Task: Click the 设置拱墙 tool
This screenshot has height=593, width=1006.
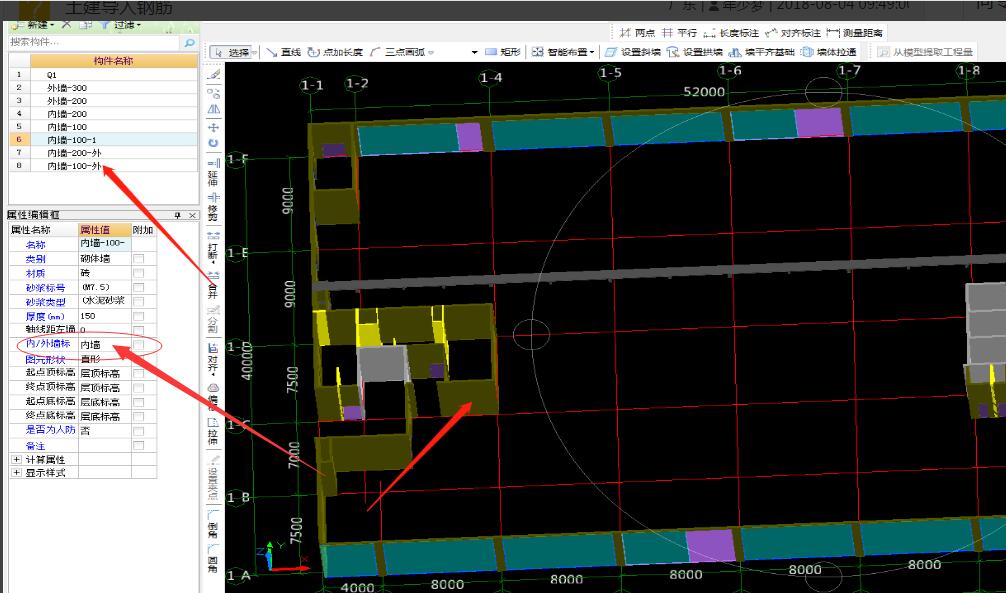Action: [x=695, y=52]
